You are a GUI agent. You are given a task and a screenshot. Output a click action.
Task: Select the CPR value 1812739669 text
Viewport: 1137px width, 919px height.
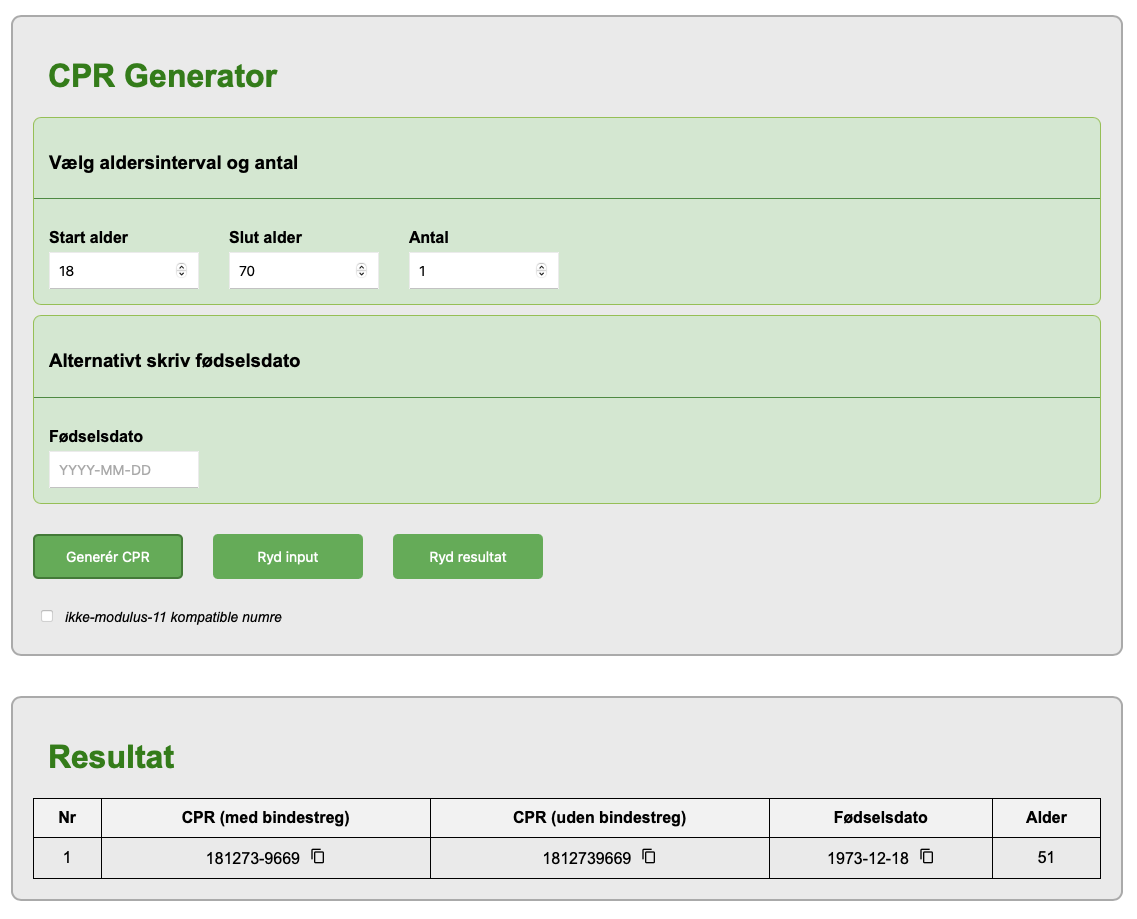(x=587, y=858)
